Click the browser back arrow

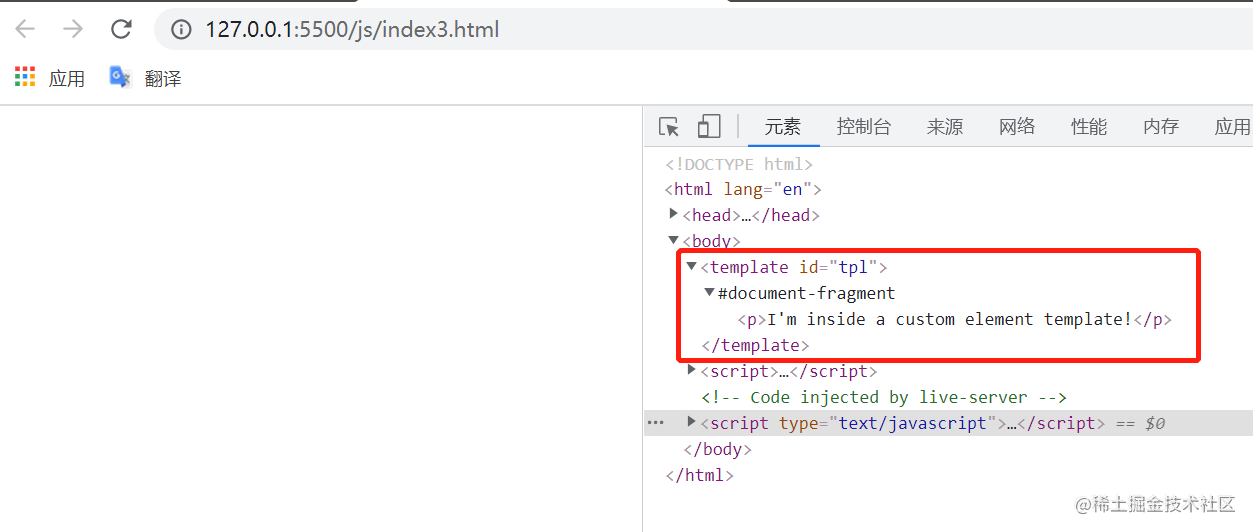(25, 29)
